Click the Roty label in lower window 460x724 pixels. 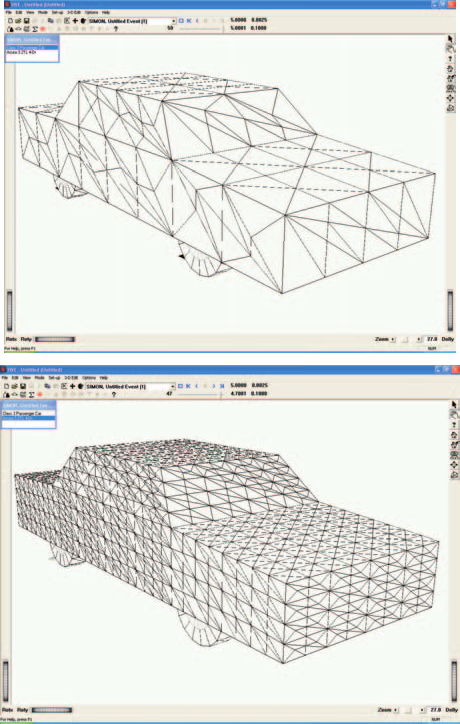(23, 710)
